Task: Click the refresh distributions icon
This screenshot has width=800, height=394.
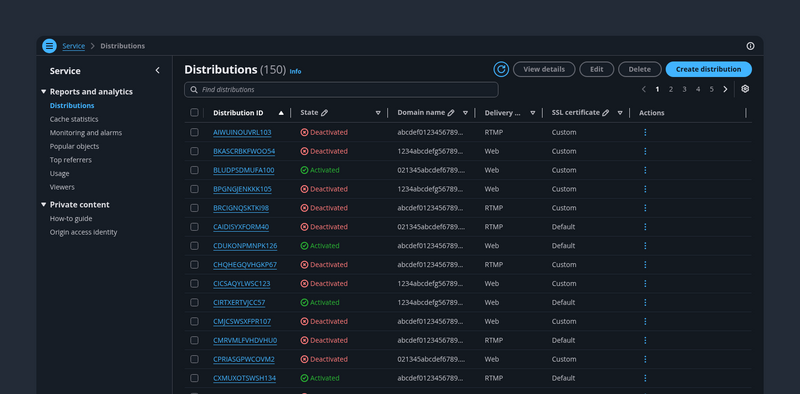Action: click(501, 69)
